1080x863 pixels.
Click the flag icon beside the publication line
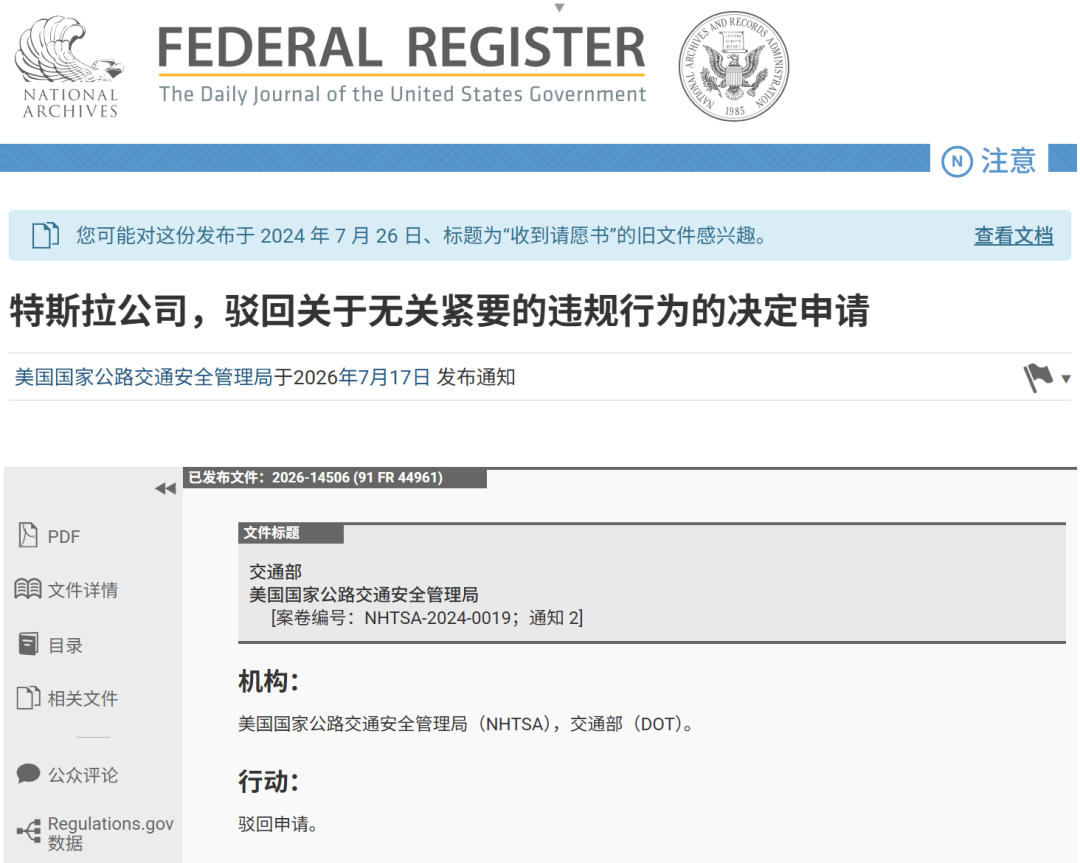[1038, 377]
